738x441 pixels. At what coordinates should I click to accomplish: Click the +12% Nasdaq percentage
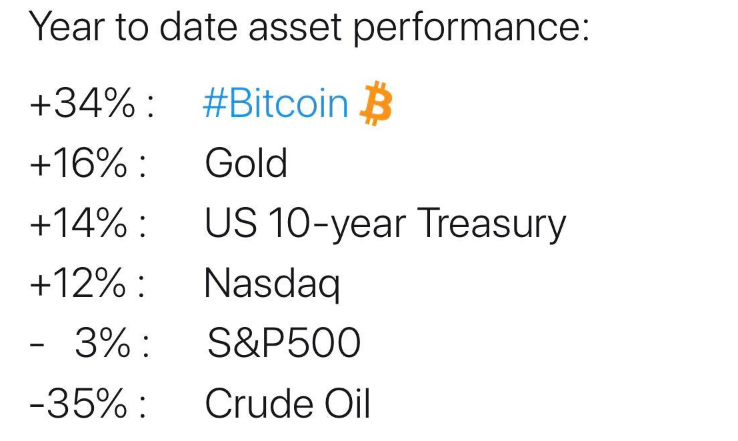[x=78, y=283]
